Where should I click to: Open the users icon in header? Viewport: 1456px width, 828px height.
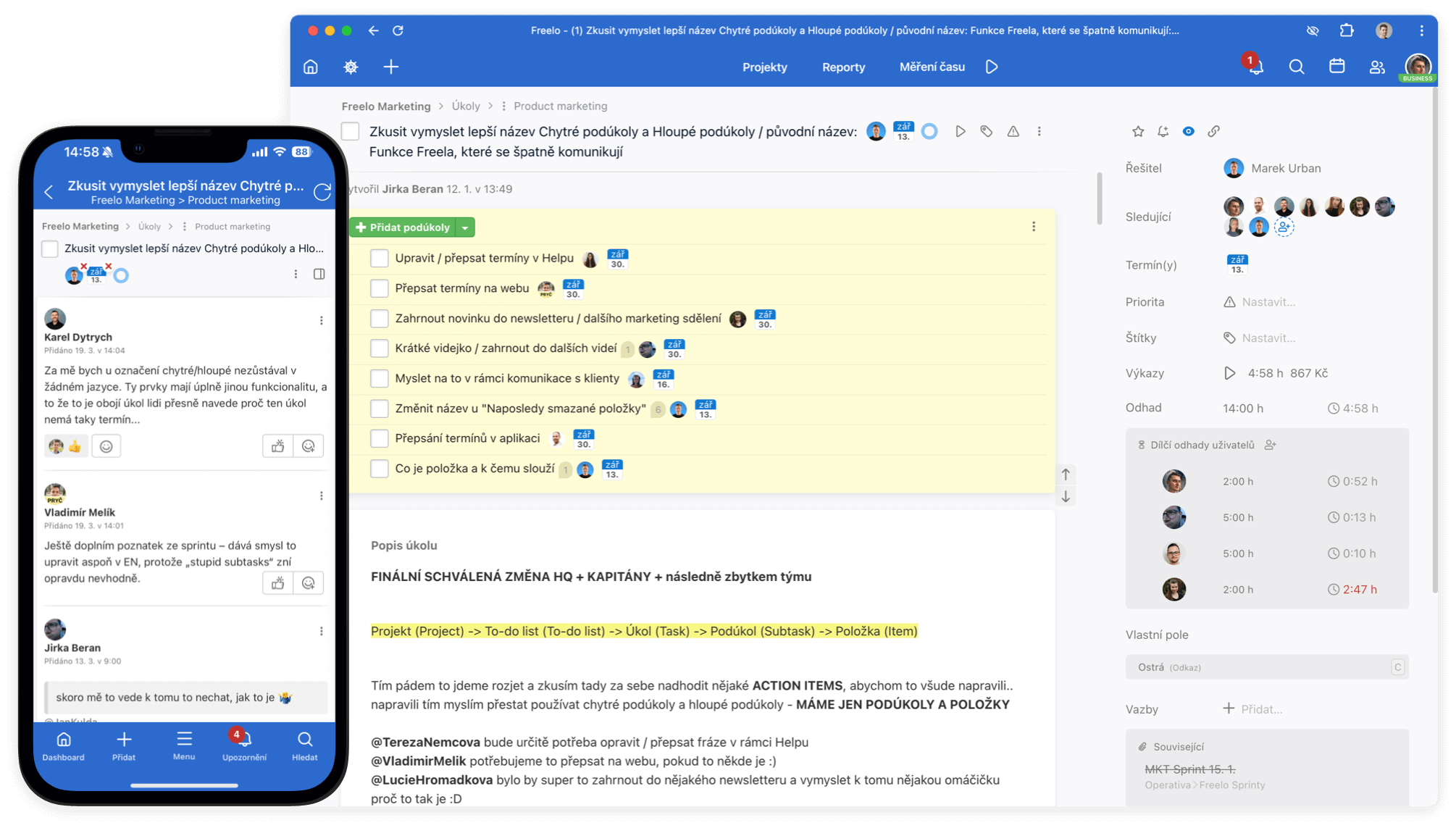[1377, 67]
